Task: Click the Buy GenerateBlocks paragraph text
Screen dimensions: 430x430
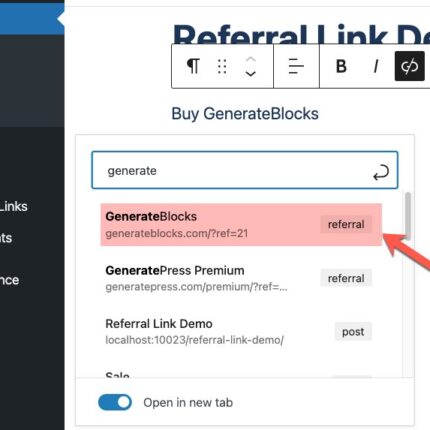Action: point(245,114)
